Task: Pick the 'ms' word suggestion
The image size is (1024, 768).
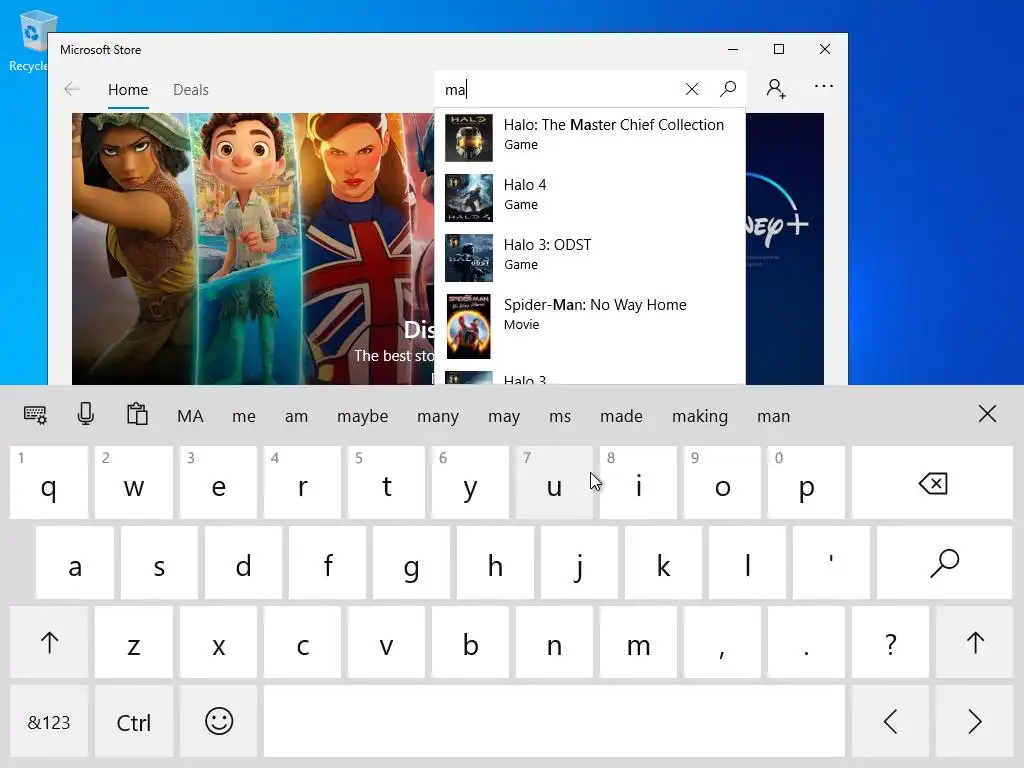Action: (x=560, y=416)
